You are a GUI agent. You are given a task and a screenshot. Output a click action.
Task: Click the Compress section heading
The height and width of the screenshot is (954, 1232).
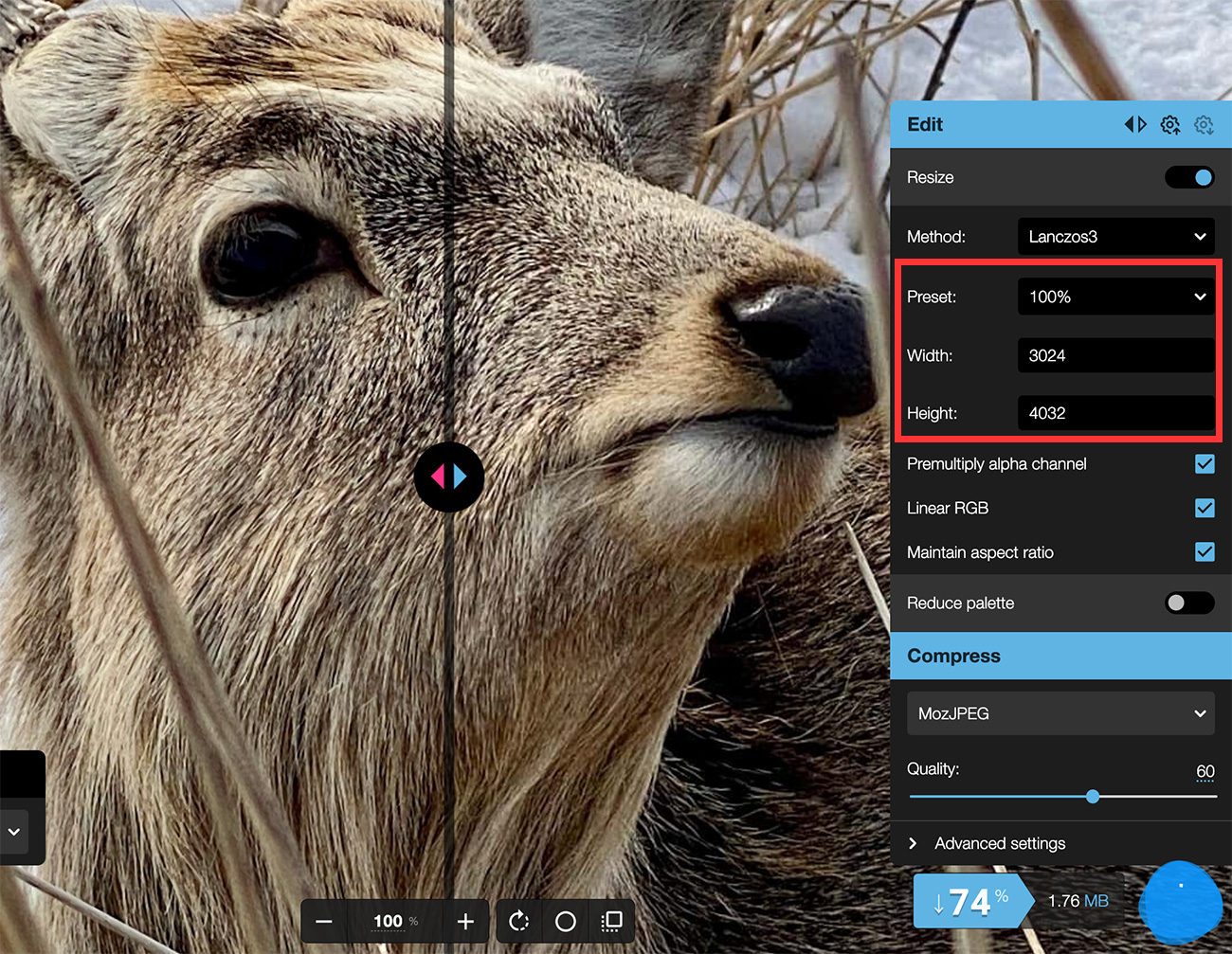(953, 656)
